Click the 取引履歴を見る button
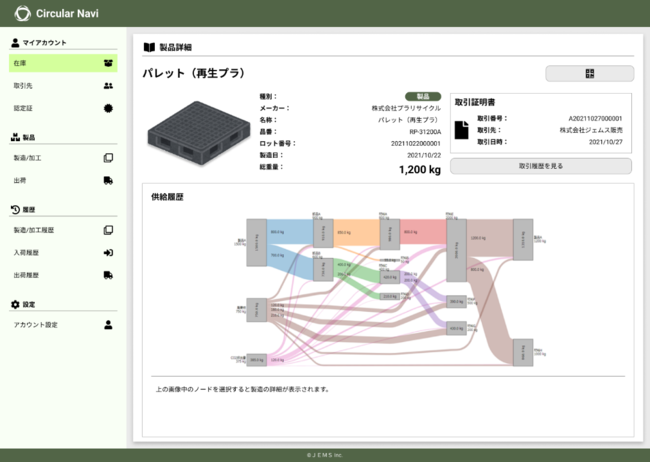The height and width of the screenshot is (463, 650). click(540, 166)
